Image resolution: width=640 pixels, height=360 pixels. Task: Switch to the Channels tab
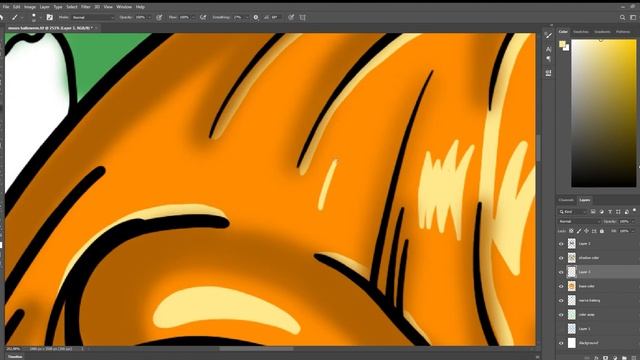566,200
